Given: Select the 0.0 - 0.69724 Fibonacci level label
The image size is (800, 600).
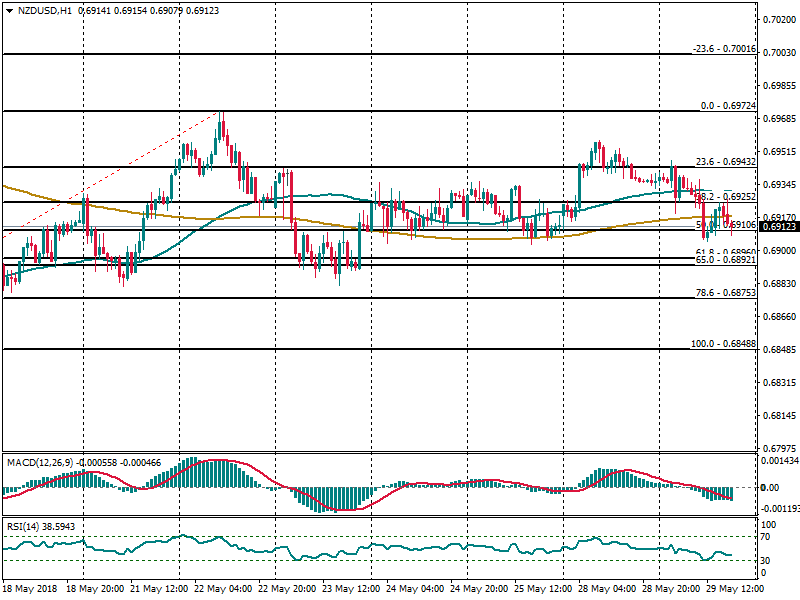Looking at the screenshot, I should click(728, 105).
